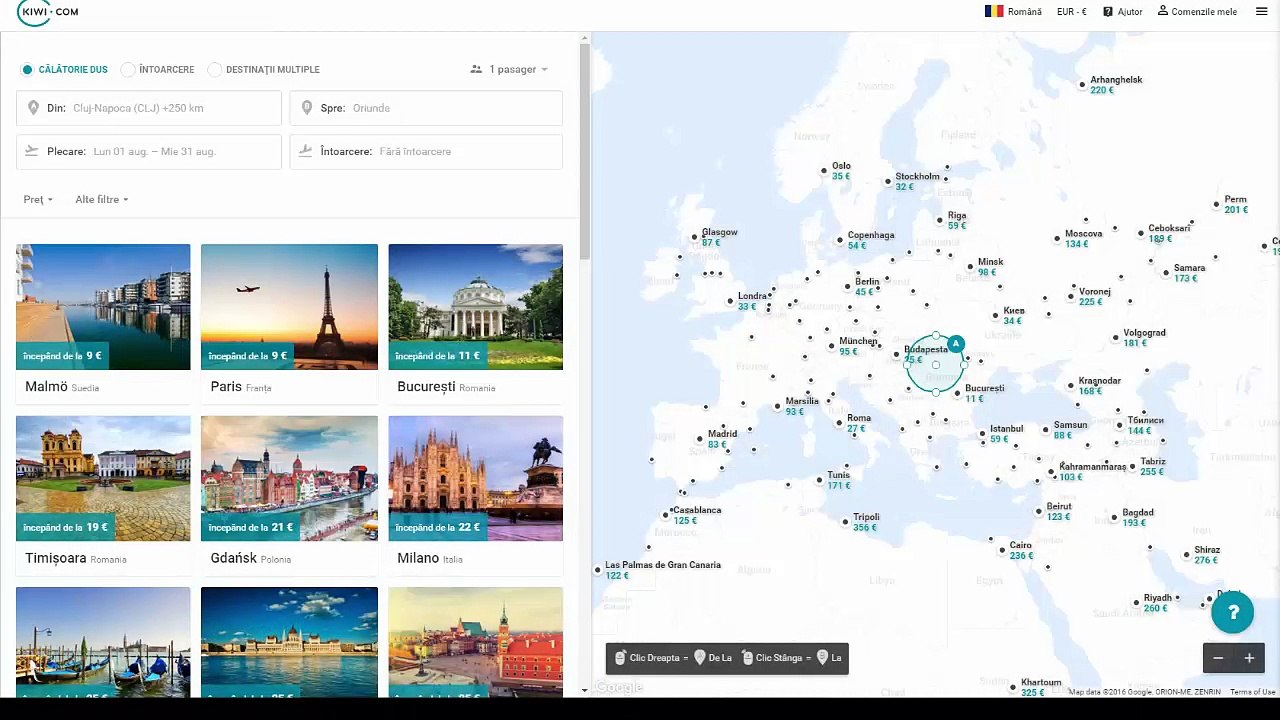Open the Plecare departure date field
Screen dimensions: 1280x720
pos(149,152)
